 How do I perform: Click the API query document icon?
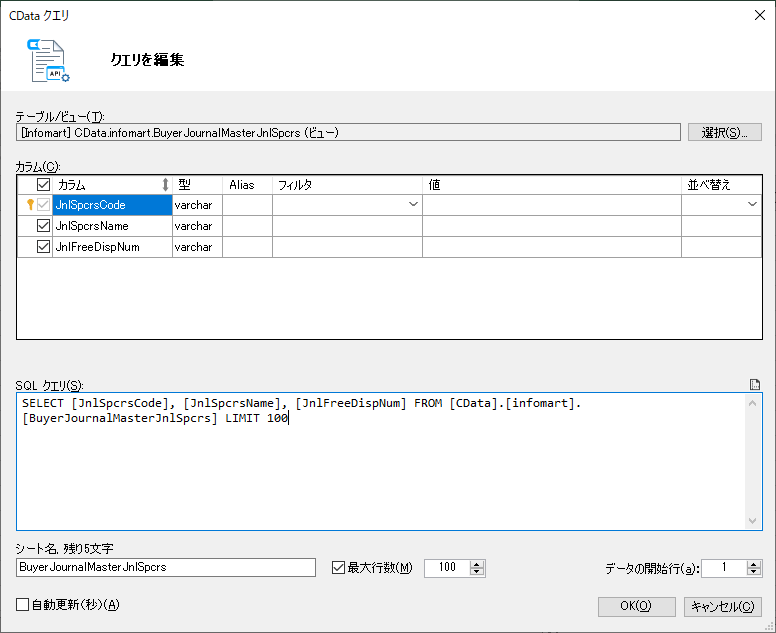click(x=48, y=60)
